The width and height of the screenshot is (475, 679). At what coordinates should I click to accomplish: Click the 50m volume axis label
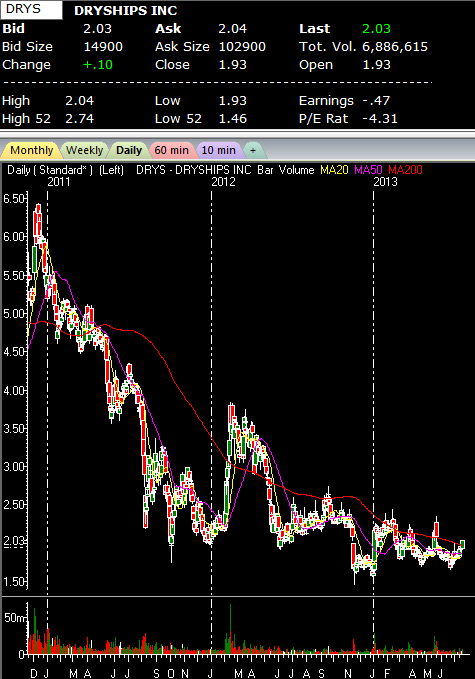point(15,618)
